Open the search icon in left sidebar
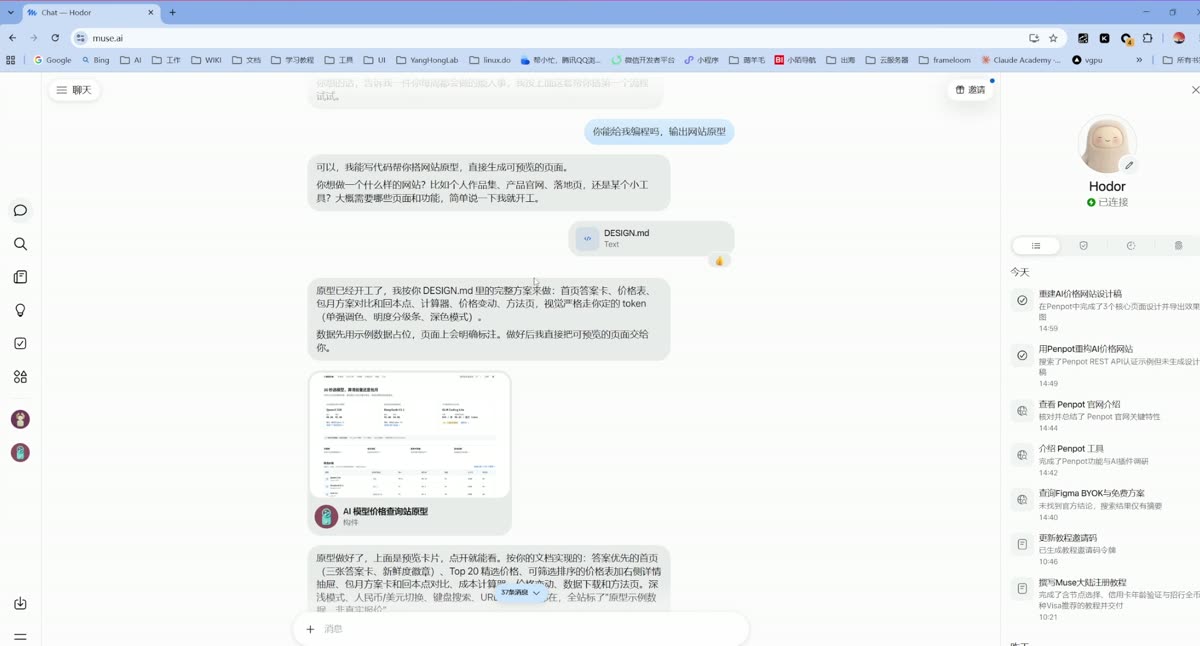The width and height of the screenshot is (1200, 646). (20, 244)
